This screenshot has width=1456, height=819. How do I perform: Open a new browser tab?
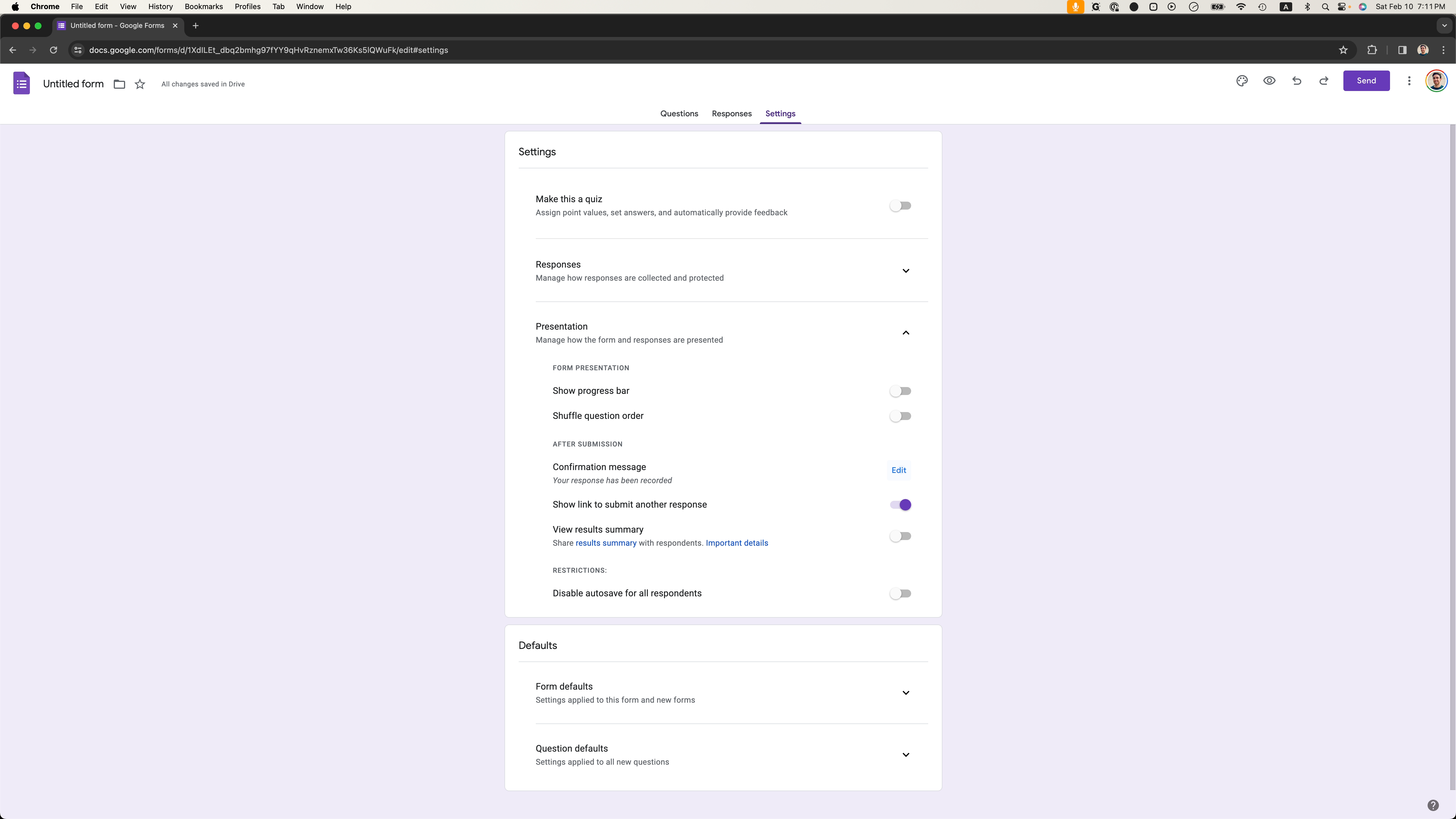196,25
